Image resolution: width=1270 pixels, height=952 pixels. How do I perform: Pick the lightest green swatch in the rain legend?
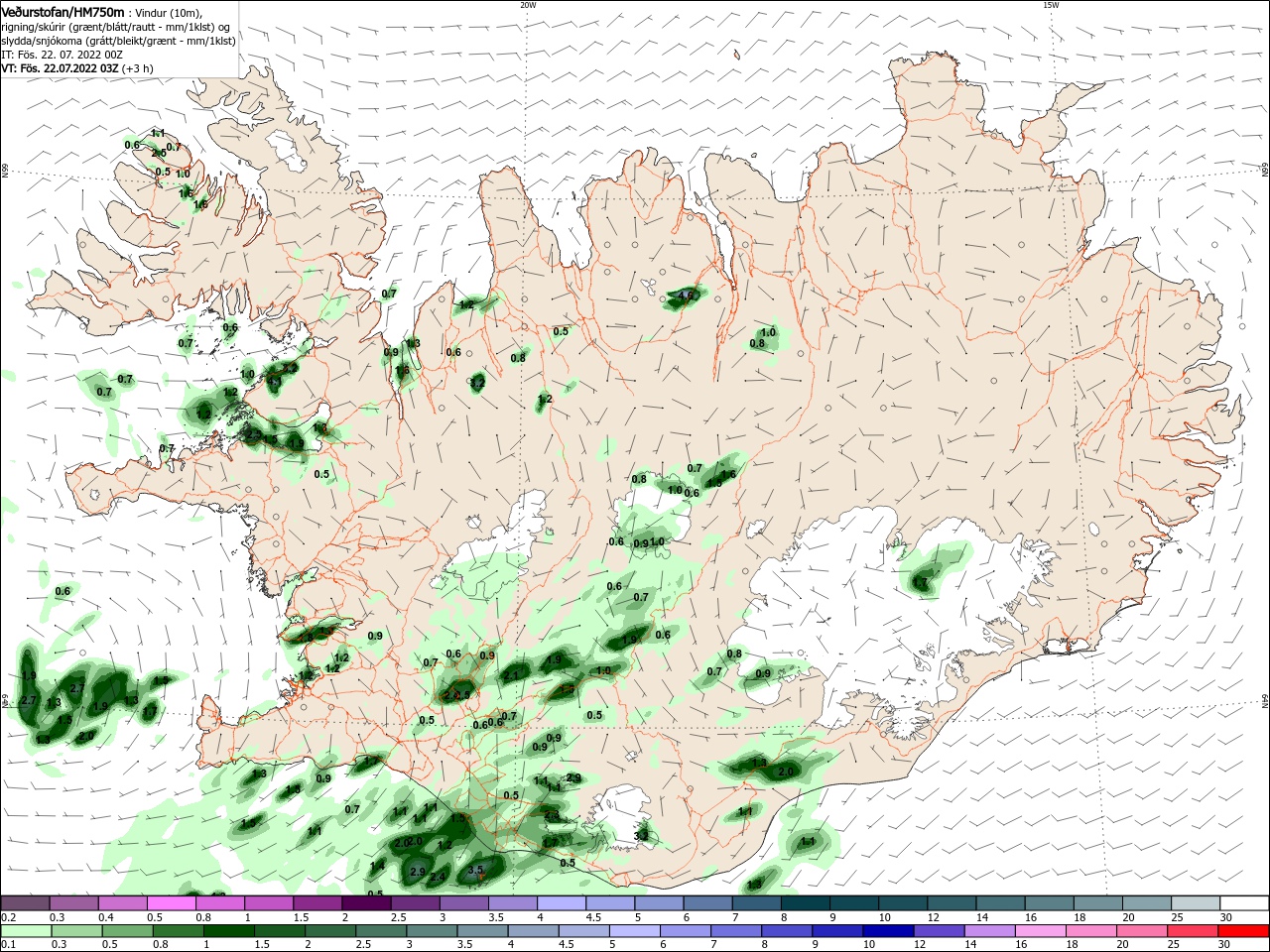click(25, 931)
